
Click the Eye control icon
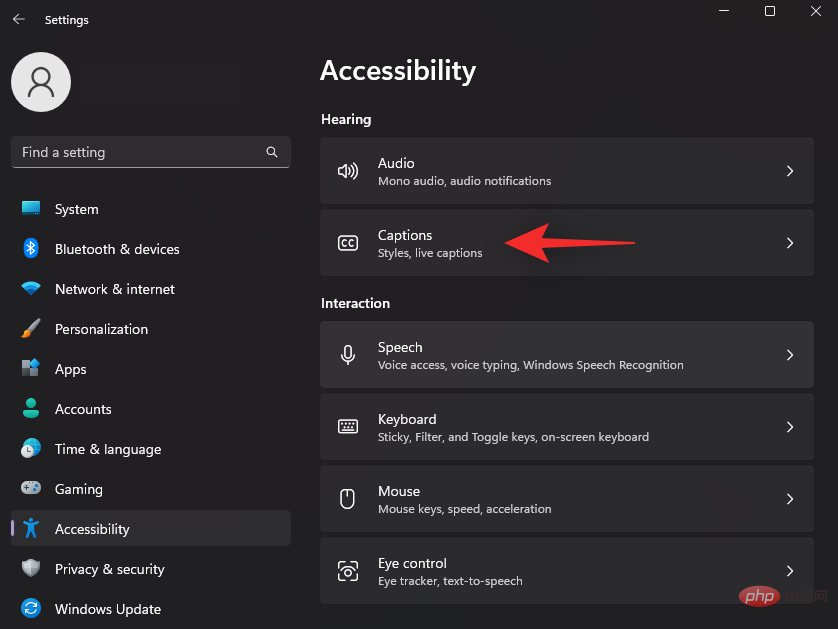348,571
